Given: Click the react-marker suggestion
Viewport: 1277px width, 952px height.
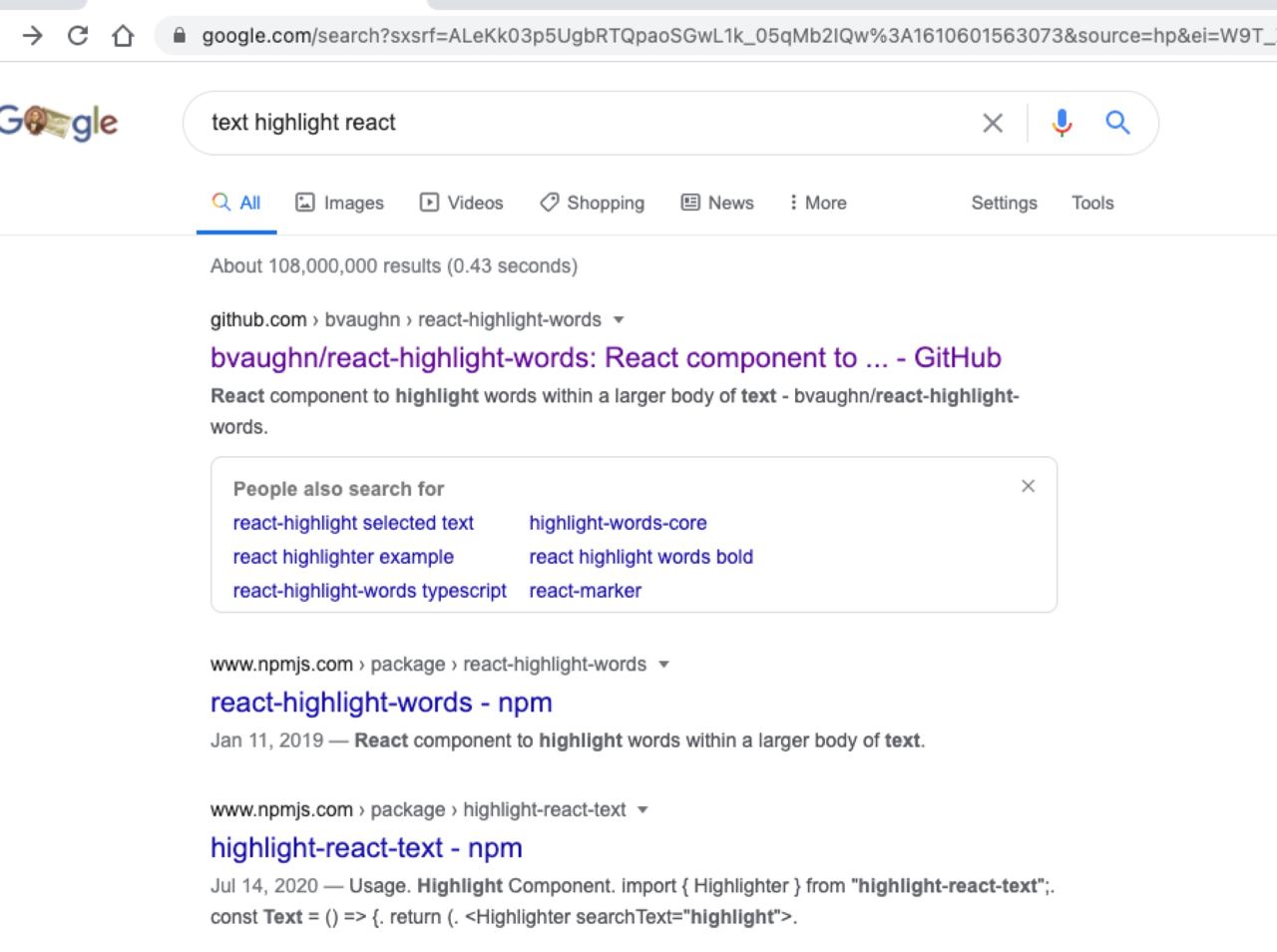Looking at the screenshot, I should click(x=585, y=591).
